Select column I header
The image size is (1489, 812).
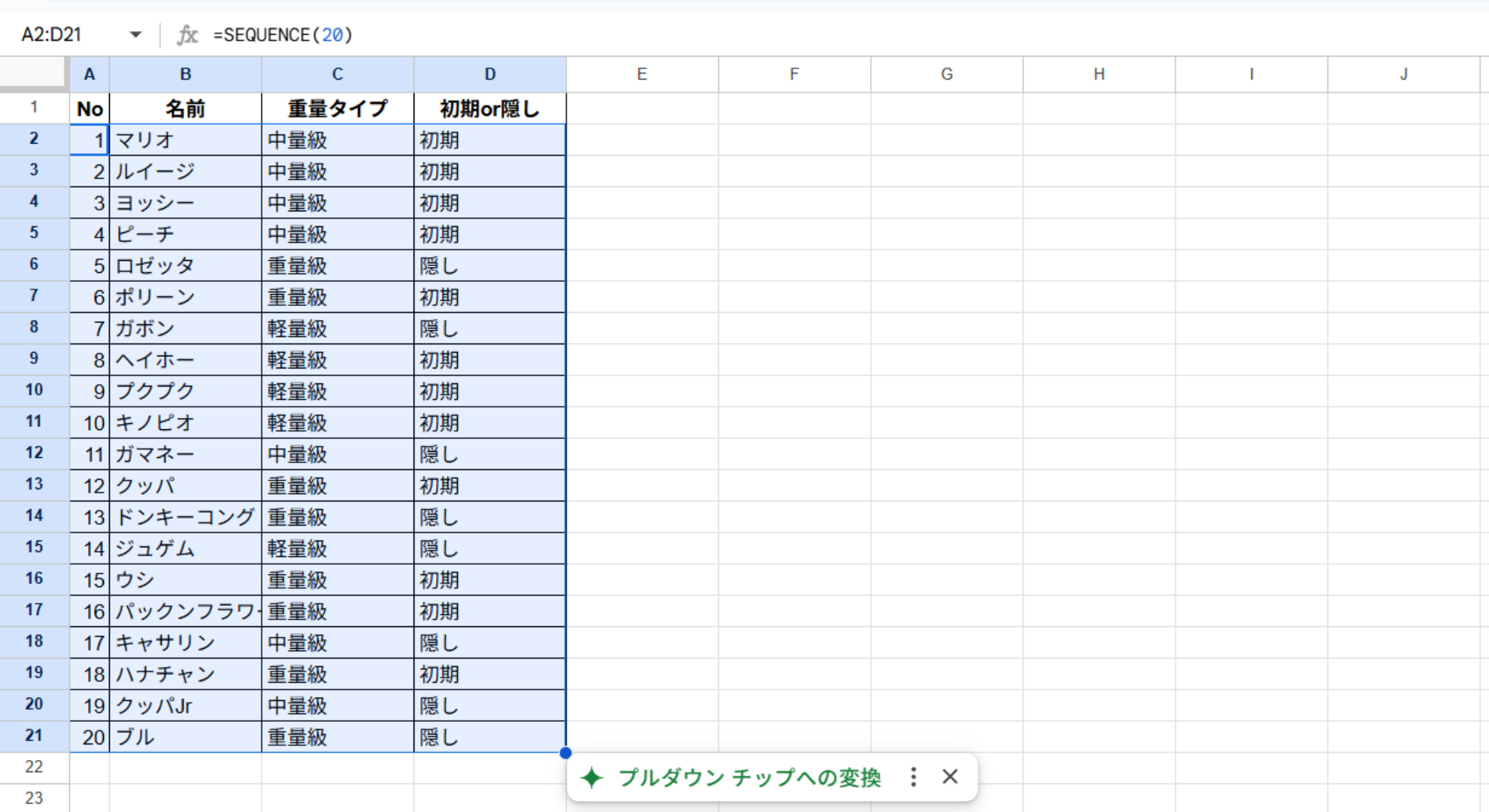(1251, 74)
